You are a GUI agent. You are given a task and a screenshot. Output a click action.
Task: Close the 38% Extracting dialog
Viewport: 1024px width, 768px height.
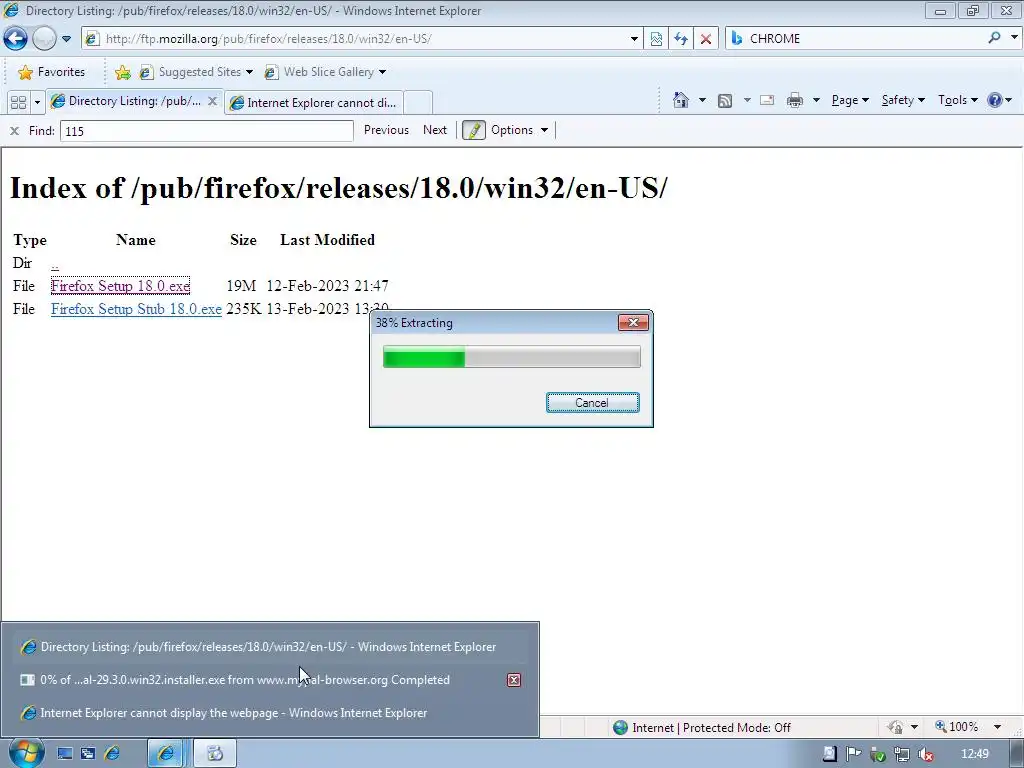tap(633, 323)
